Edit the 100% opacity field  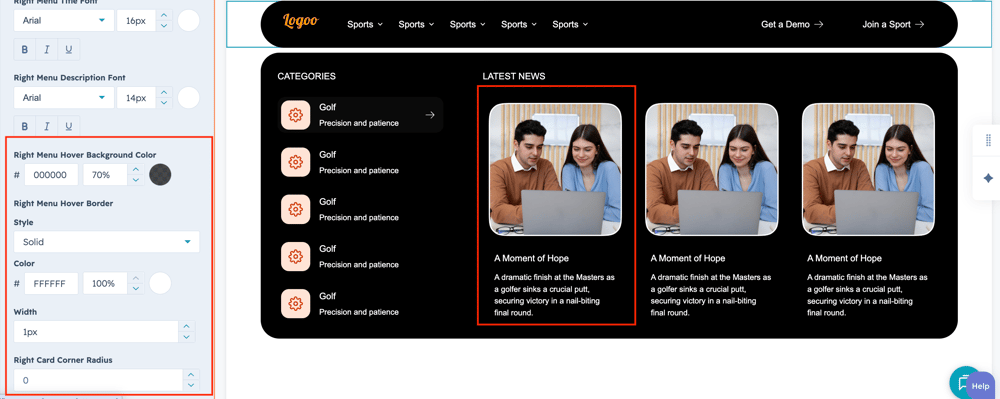[x=105, y=283]
